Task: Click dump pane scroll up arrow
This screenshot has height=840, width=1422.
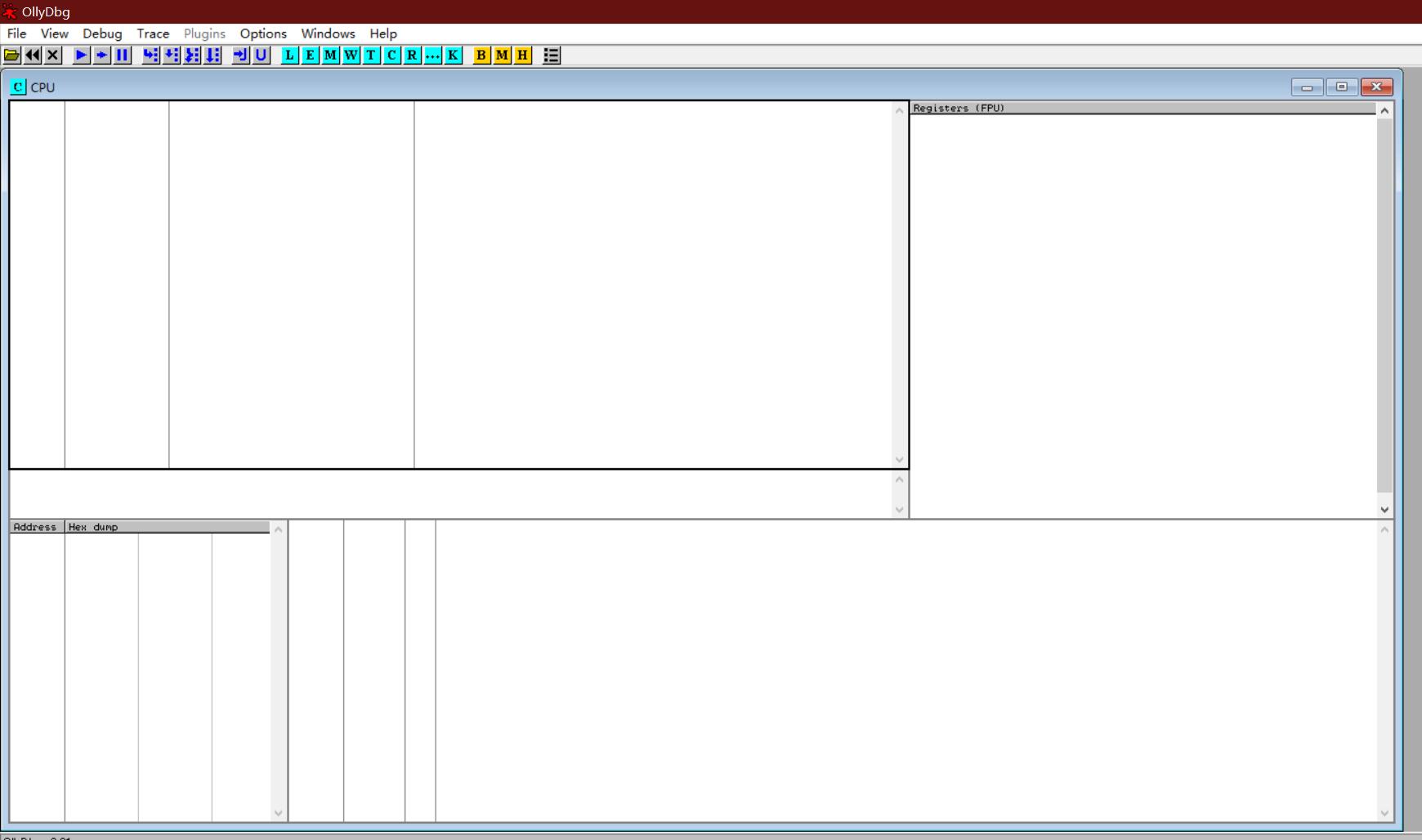Action: pyautogui.click(x=278, y=529)
